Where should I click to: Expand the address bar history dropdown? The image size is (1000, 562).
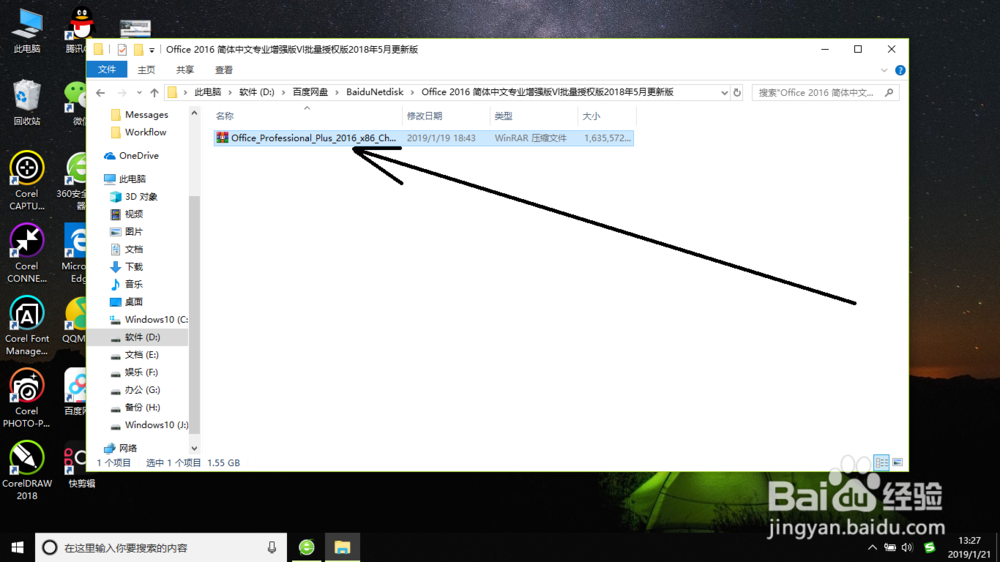(x=724, y=92)
